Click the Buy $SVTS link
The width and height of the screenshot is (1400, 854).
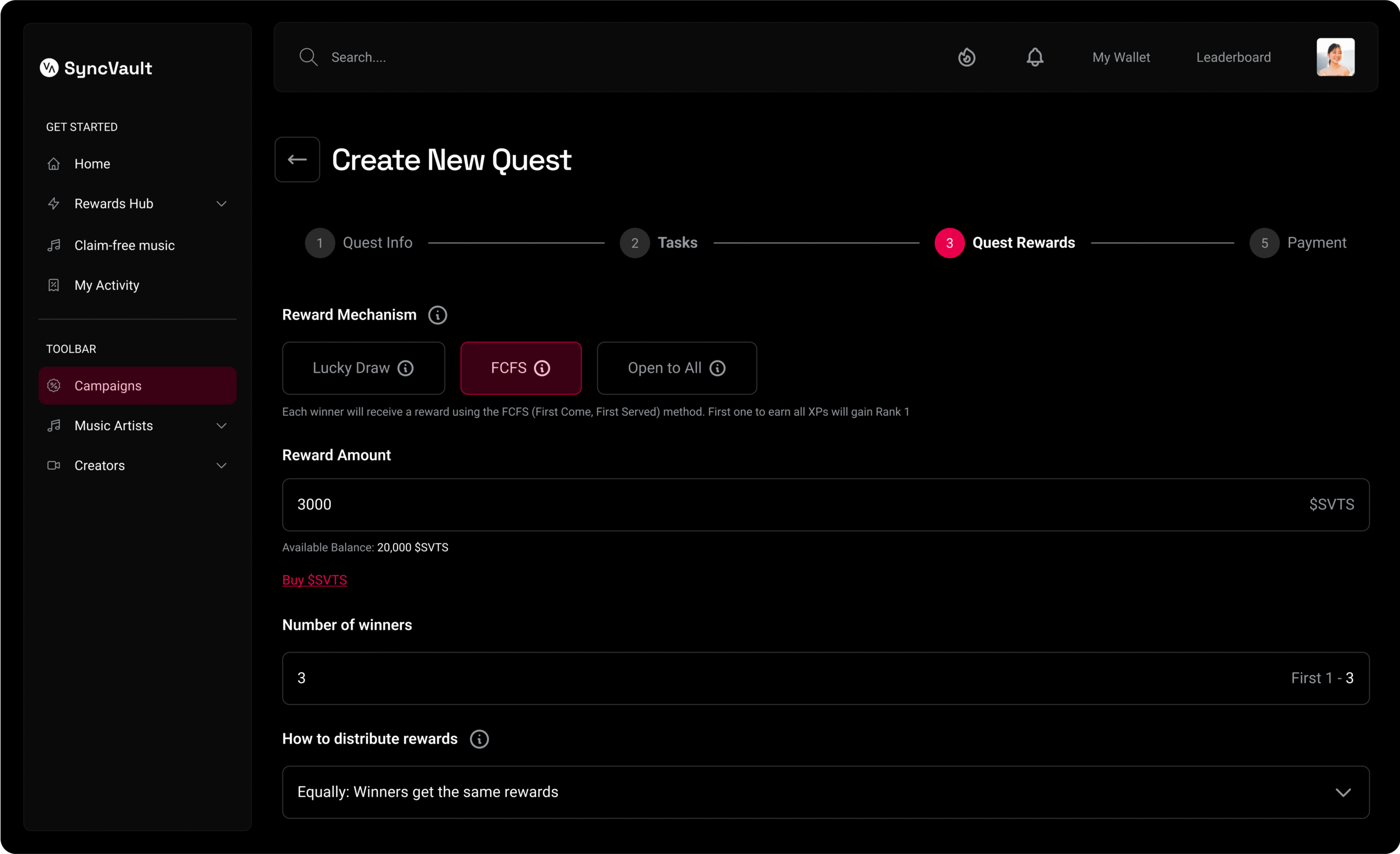point(314,580)
